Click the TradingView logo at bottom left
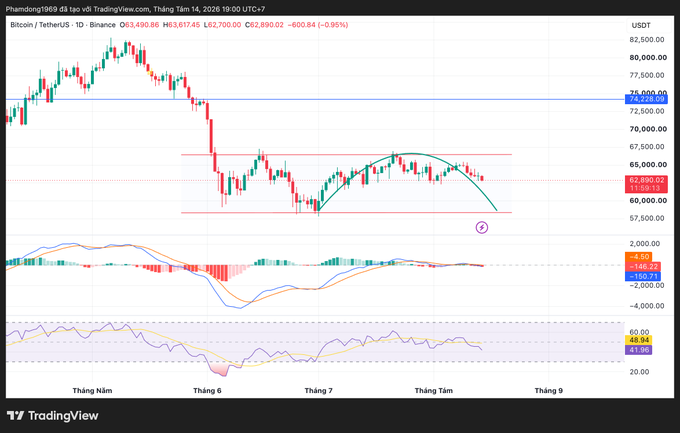The image size is (680, 433). pyautogui.click(x=52, y=416)
